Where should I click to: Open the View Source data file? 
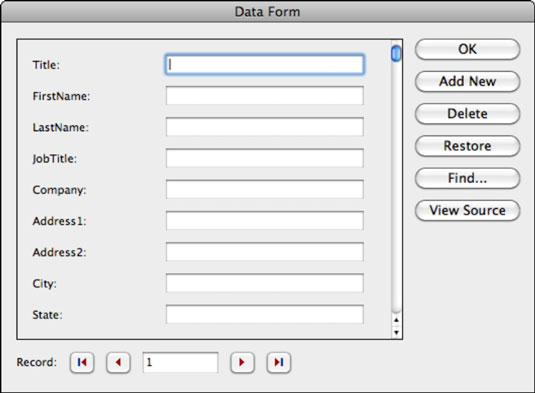tap(467, 210)
